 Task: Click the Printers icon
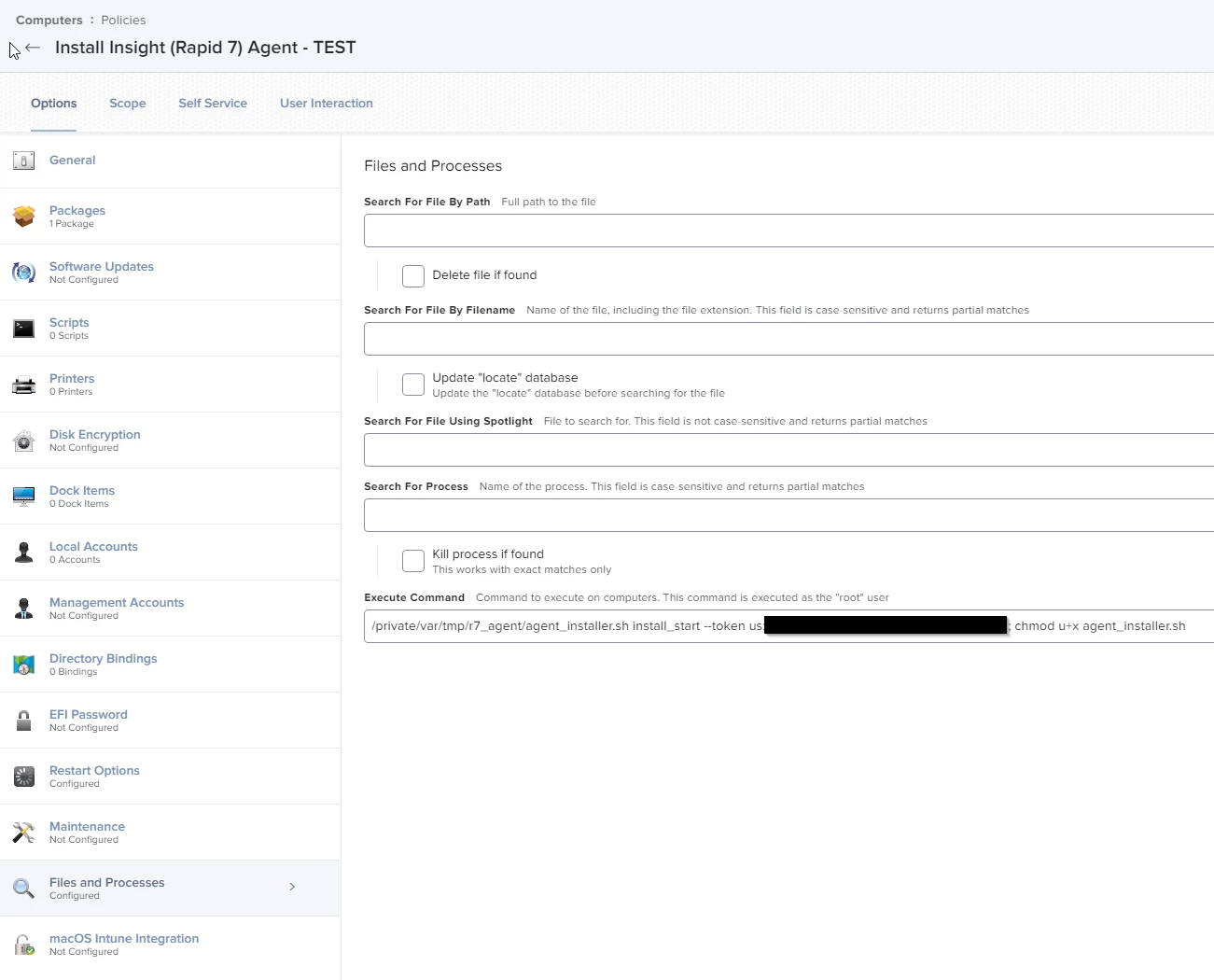click(x=24, y=385)
